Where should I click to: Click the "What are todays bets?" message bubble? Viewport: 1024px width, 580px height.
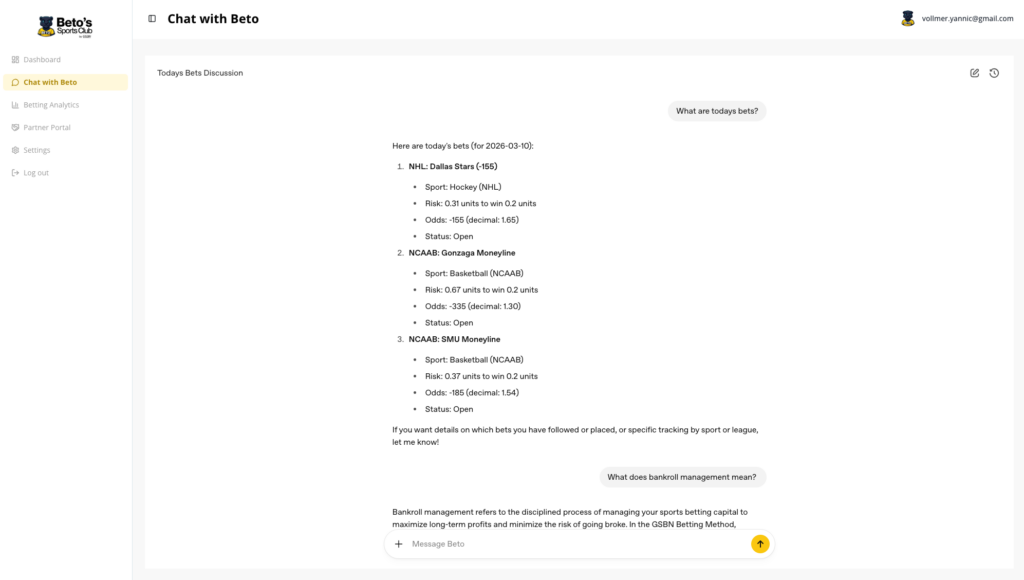717,111
